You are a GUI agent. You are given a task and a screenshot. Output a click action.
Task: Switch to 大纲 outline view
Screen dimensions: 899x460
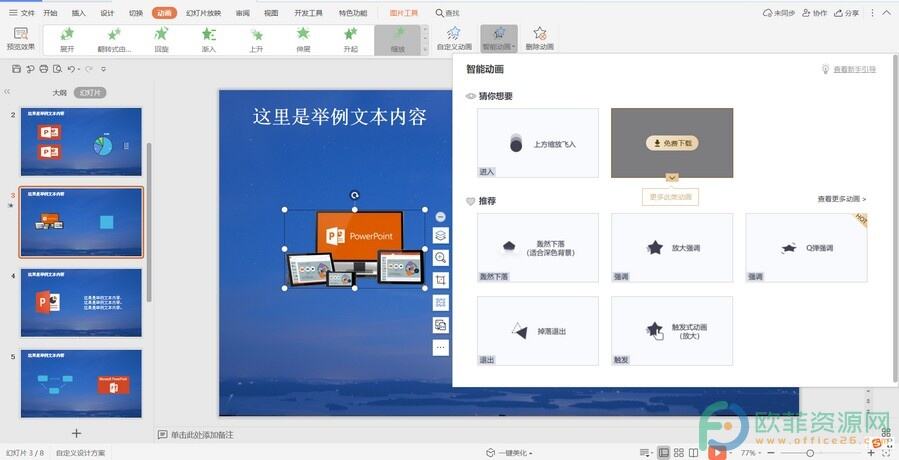pos(60,92)
